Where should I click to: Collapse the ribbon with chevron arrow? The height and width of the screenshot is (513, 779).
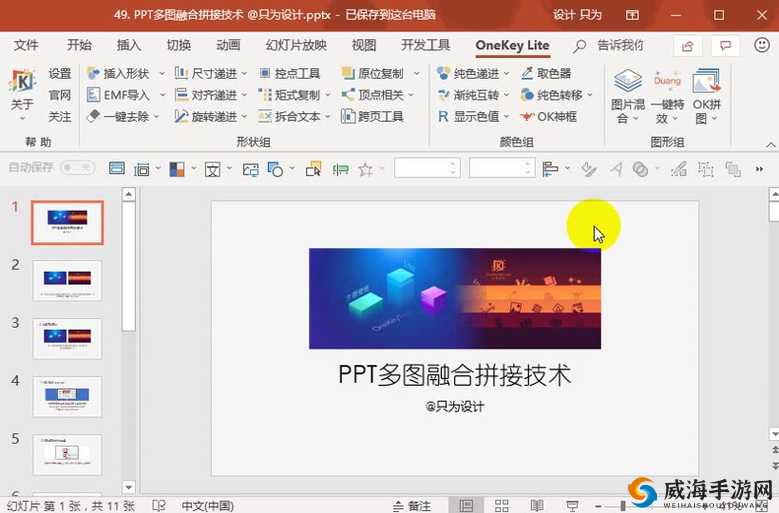click(x=771, y=145)
